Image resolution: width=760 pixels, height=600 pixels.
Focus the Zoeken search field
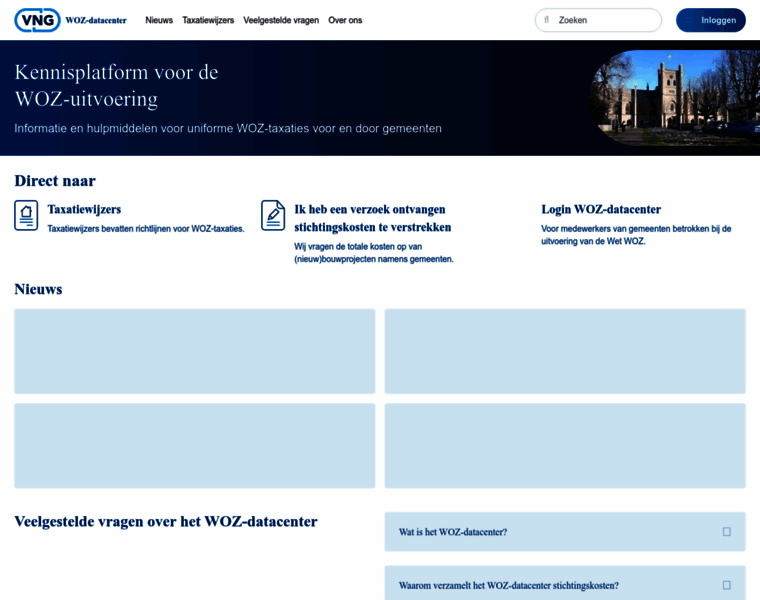605,20
